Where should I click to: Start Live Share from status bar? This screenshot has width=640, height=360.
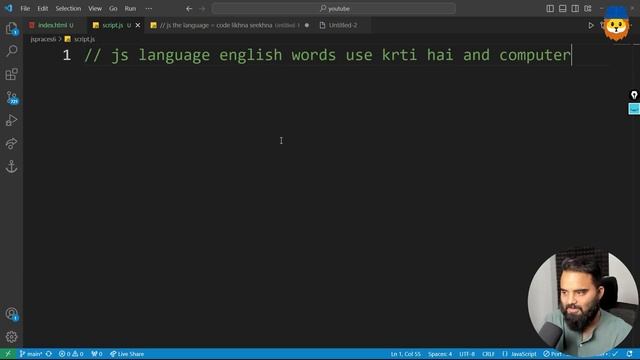coord(127,354)
